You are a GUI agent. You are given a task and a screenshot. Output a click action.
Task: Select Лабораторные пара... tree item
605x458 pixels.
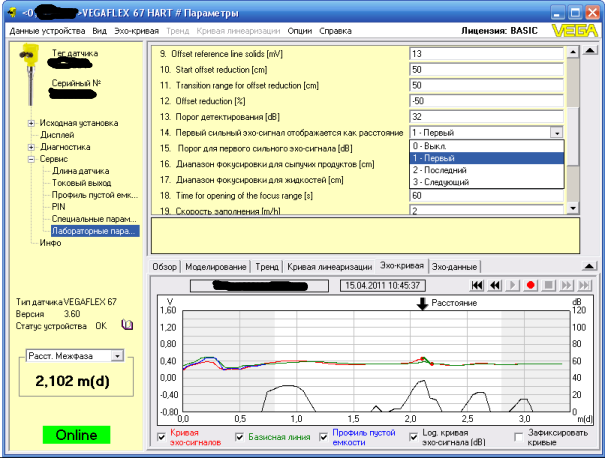click(x=95, y=231)
